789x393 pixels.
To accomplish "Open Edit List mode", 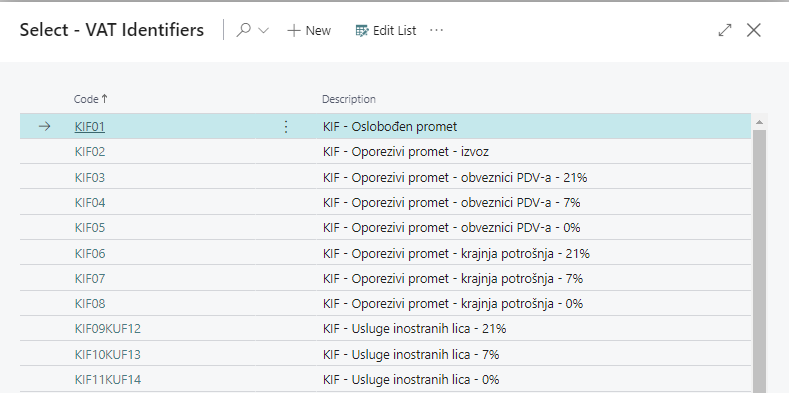I will pos(385,31).
